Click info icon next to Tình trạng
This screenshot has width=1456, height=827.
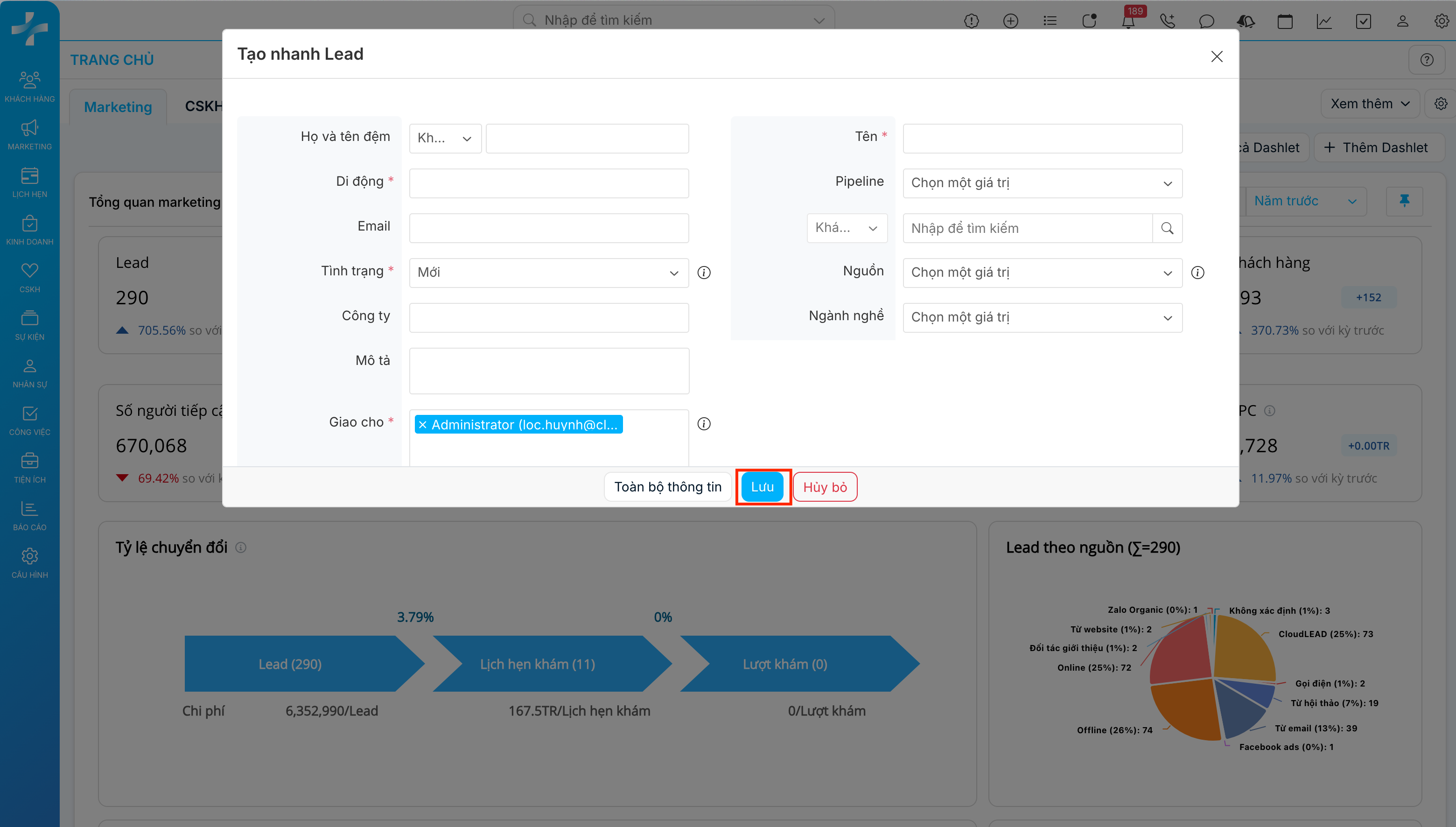click(704, 273)
